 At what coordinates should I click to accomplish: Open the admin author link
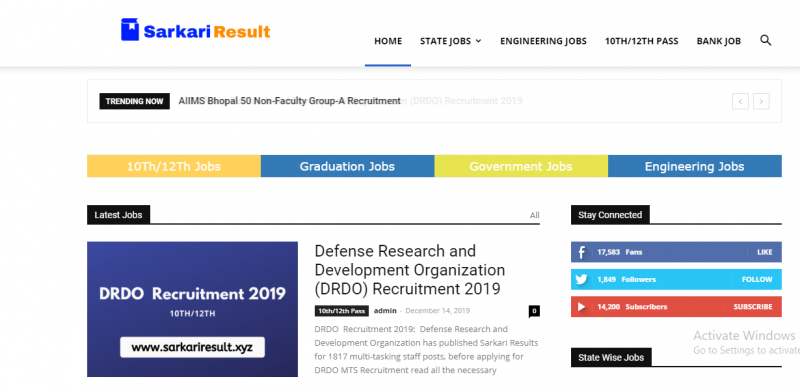coord(385,310)
